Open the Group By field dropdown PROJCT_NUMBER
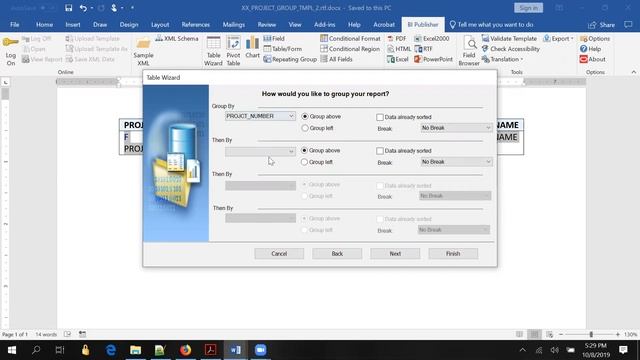 [x=260, y=116]
